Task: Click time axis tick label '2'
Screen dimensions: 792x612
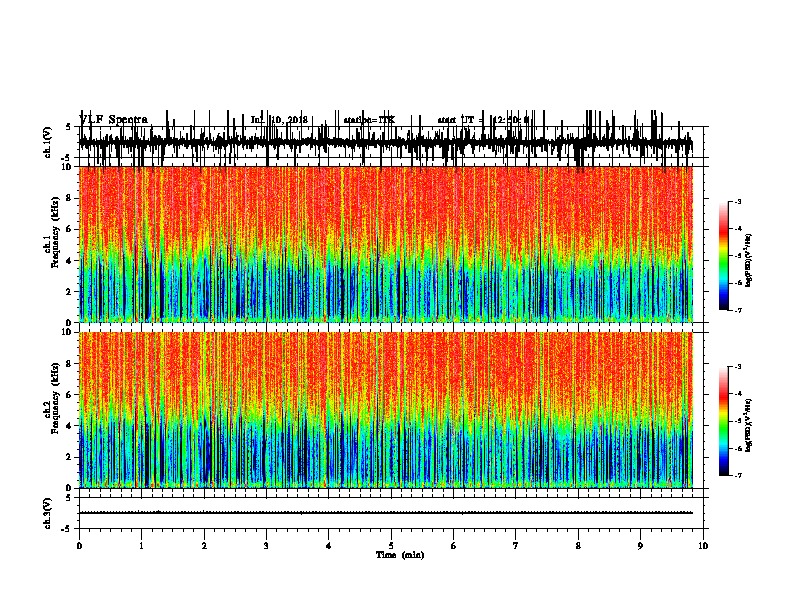Action: pos(204,546)
